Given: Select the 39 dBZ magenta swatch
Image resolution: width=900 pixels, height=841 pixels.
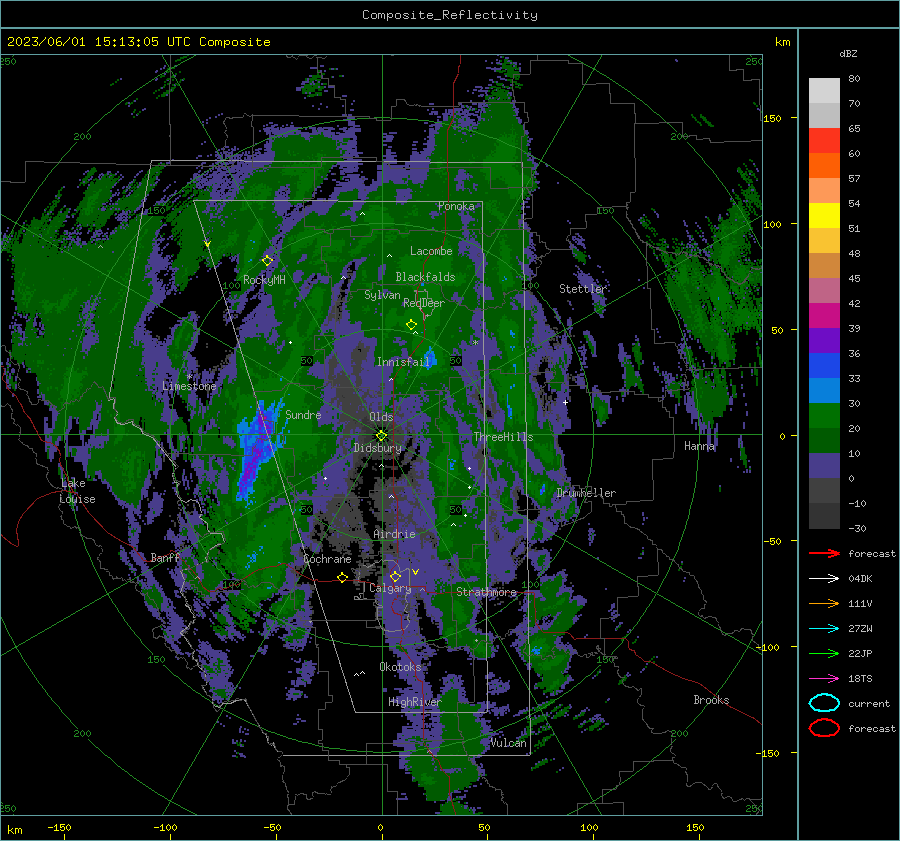Looking at the screenshot, I should (824, 316).
